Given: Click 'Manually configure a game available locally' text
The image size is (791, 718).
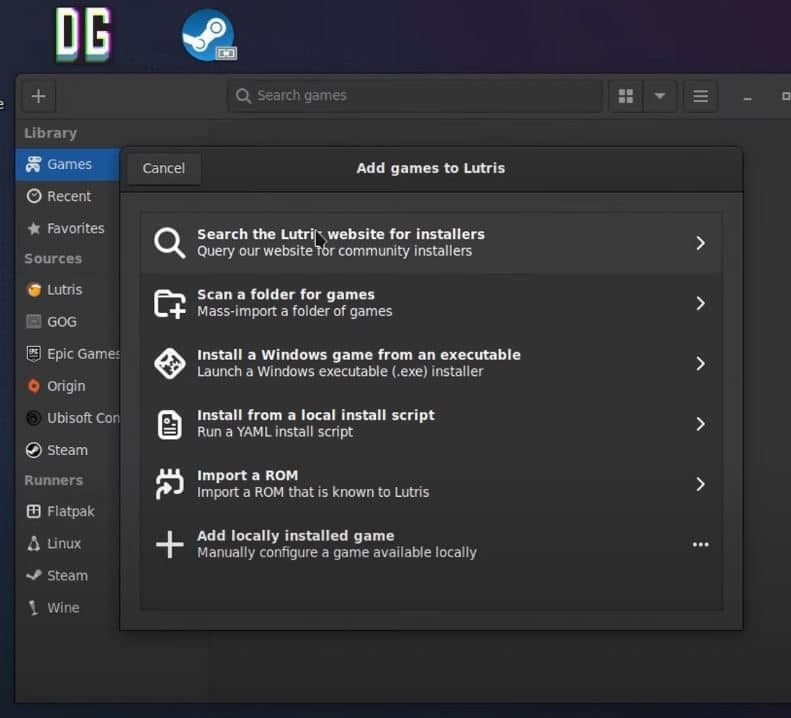Looking at the screenshot, I should click(336, 553).
